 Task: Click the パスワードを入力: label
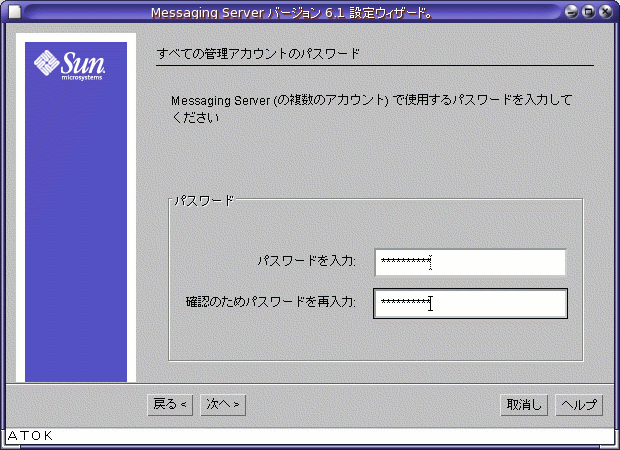point(306,261)
